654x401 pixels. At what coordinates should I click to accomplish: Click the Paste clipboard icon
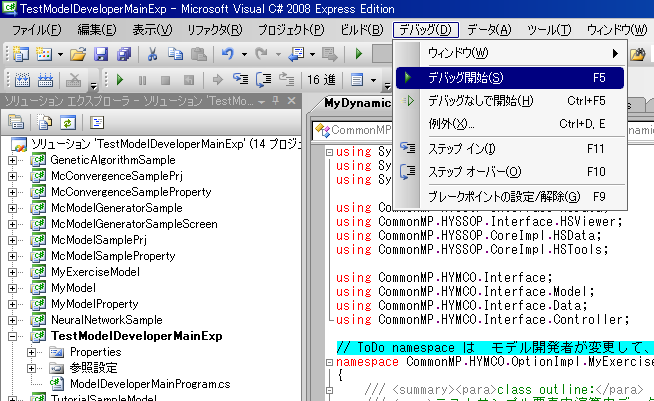pos(199,54)
